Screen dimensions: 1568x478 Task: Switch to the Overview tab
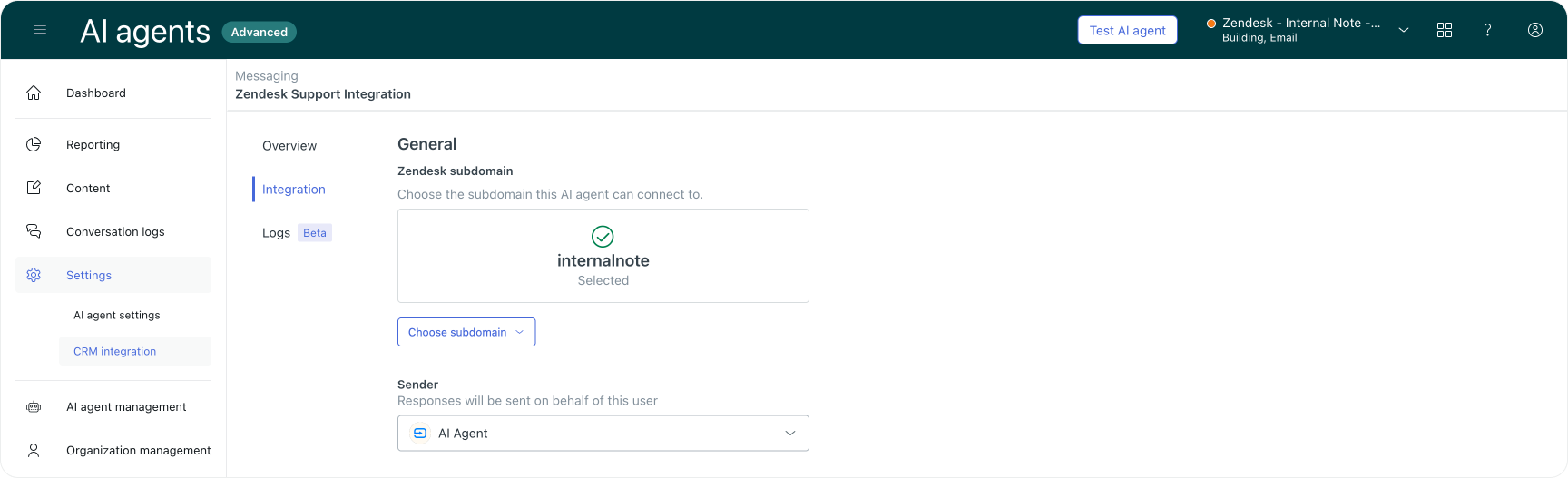(x=289, y=146)
